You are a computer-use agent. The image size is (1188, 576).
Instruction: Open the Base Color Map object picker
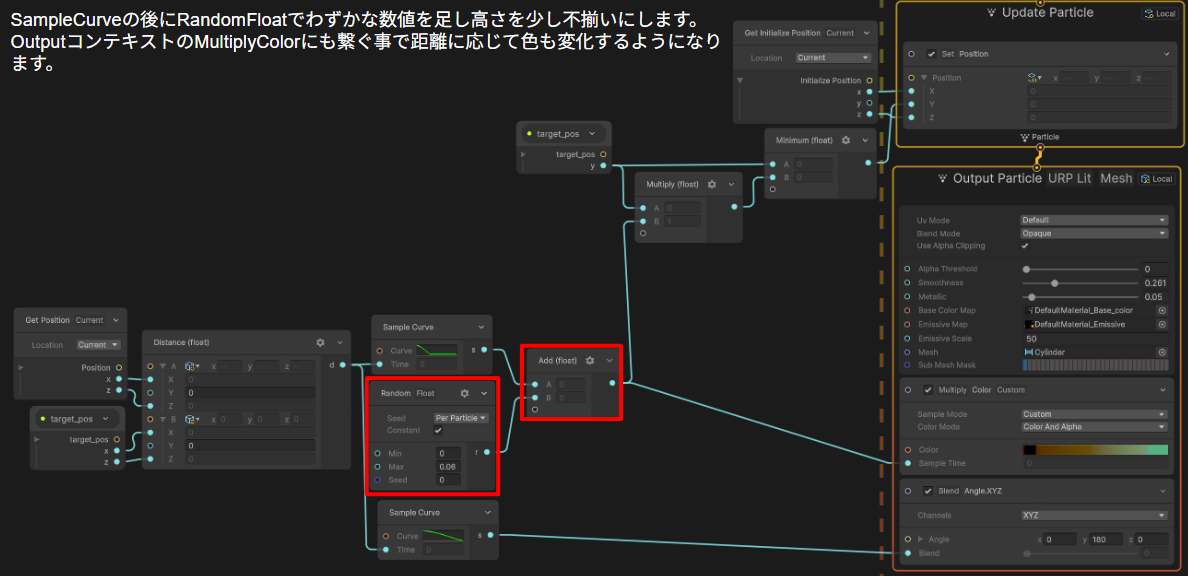(x=1162, y=311)
